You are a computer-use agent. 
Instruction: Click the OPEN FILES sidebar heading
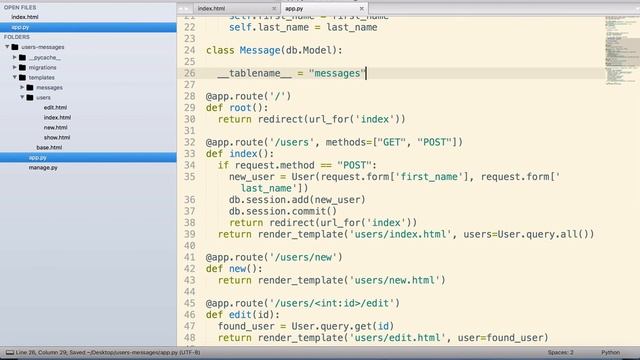click(x=20, y=7)
